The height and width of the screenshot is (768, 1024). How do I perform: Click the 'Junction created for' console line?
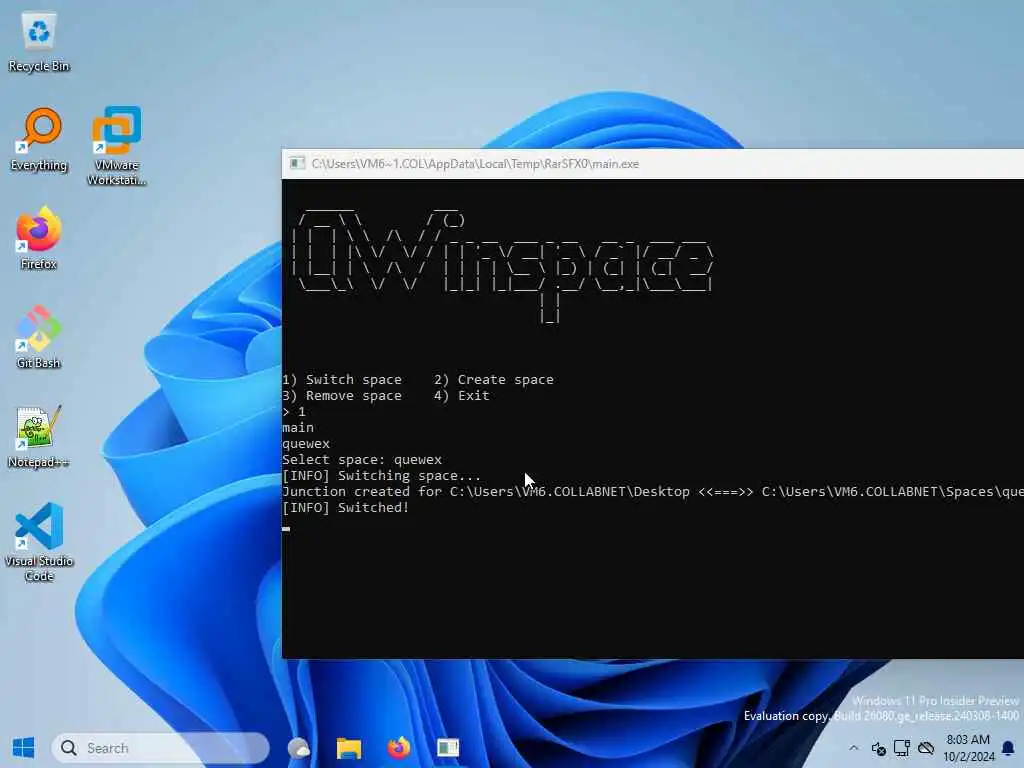click(x=653, y=492)
